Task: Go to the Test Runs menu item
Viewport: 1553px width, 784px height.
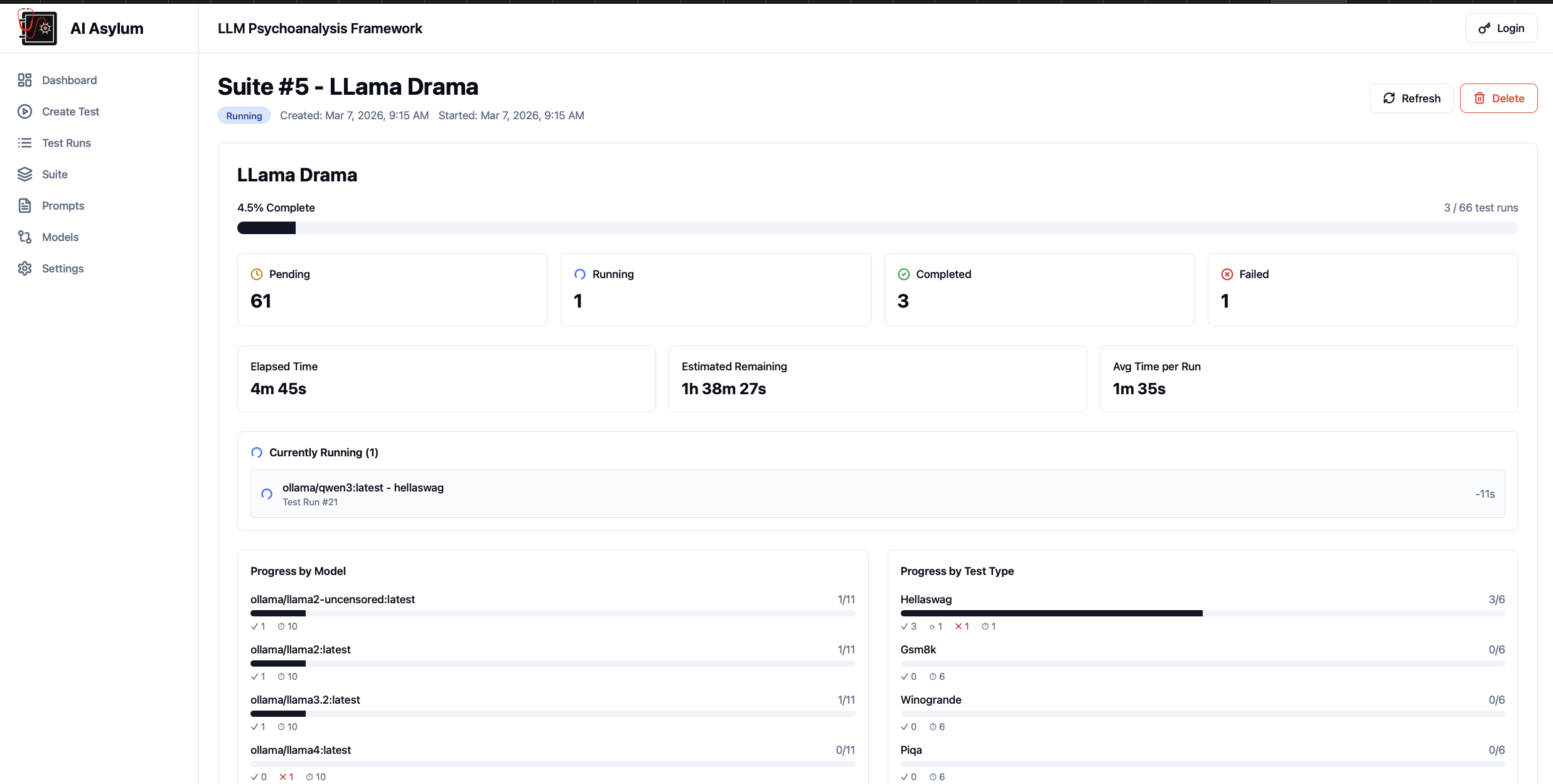Action: tap(66, 143)
